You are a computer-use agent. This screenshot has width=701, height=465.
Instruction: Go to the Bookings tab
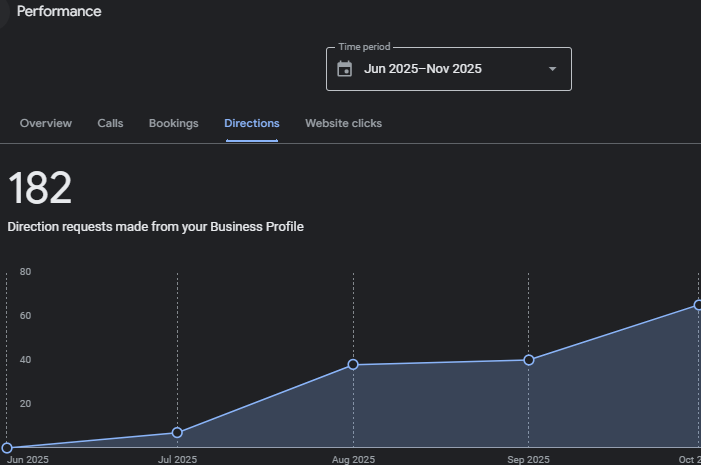pyautogui.click(x=173, y=123)
